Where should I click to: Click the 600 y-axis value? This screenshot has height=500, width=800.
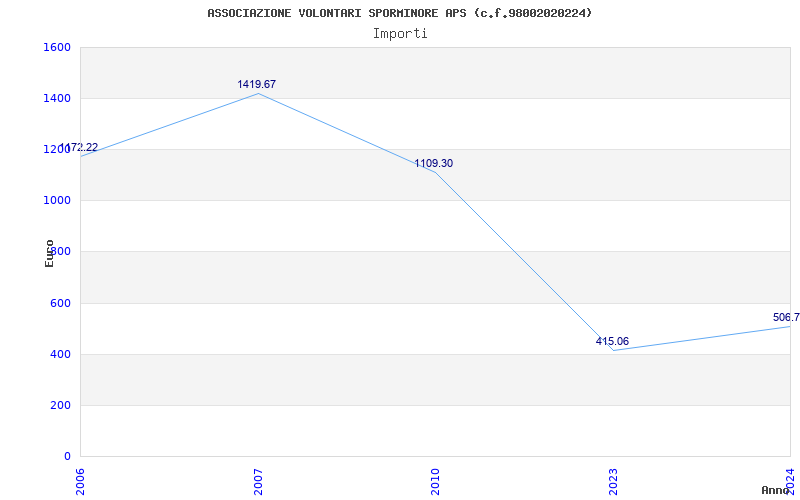tap(60, 303)
